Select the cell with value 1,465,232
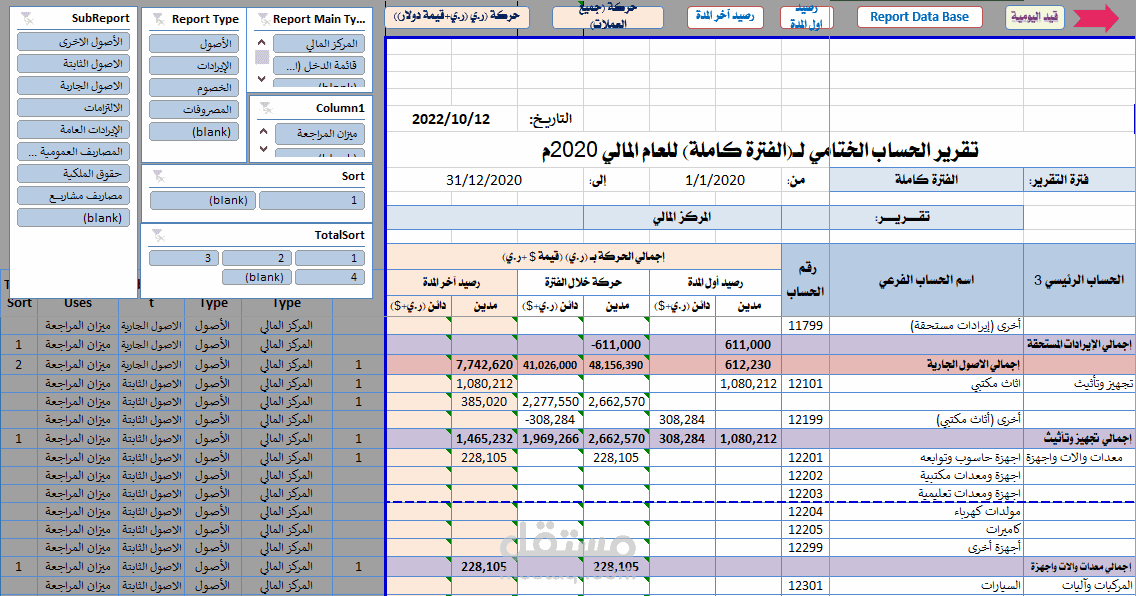Screen dimensions: 1136x596 [x=484, y=438]
